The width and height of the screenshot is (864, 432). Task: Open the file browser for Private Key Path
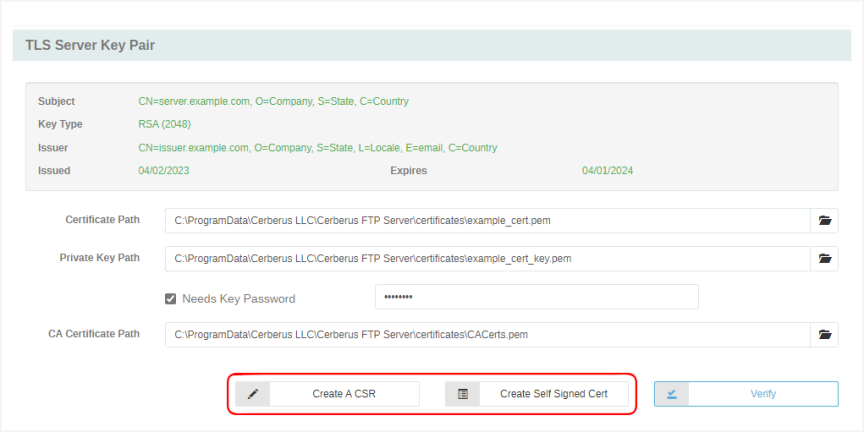pyautogui.click(x=825, y=259)
